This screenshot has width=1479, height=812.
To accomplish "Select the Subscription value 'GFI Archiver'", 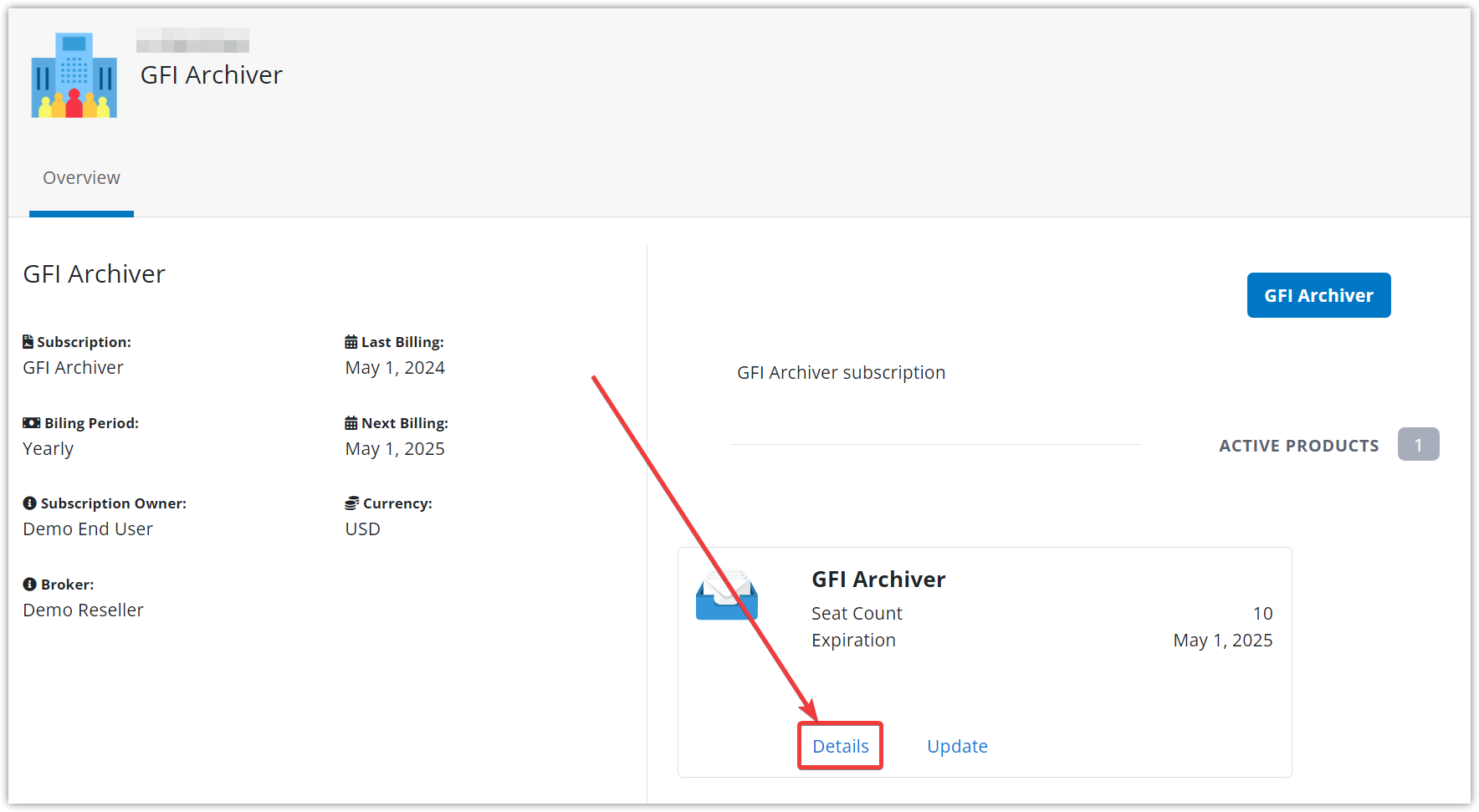I will click(73, 368).
